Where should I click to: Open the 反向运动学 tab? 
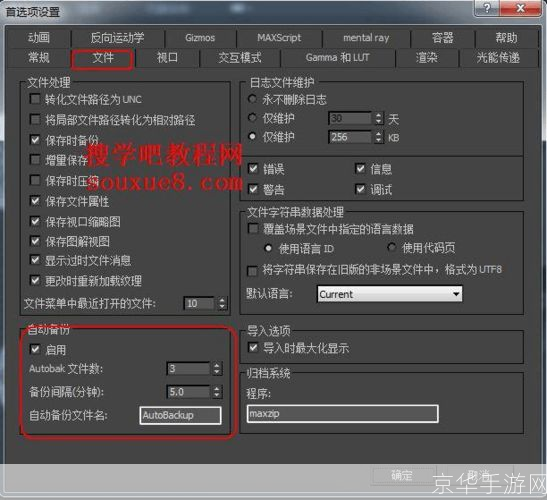(118, 38)
